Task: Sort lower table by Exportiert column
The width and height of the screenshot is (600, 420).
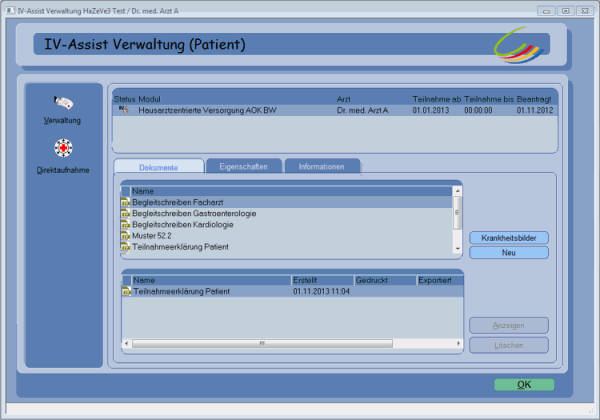Action: pos(440,280)
